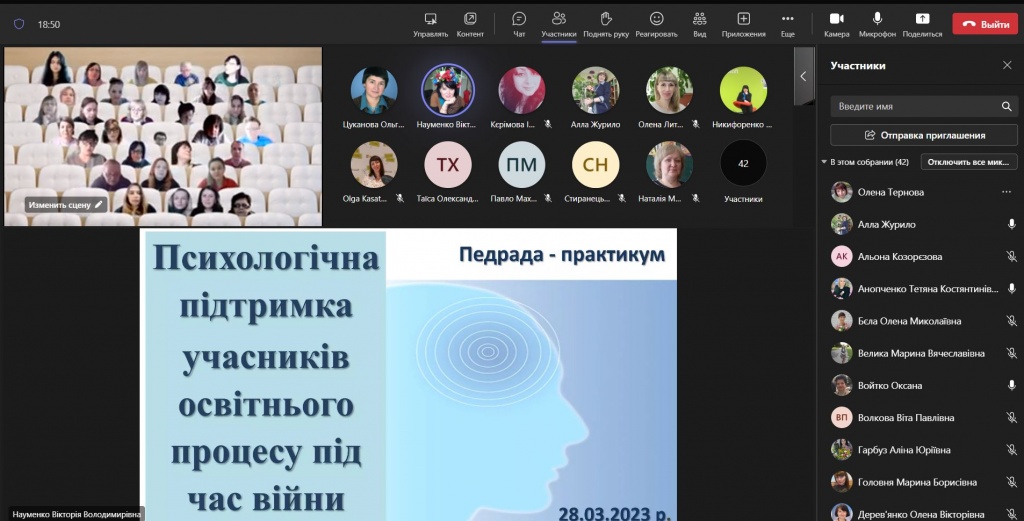Image resolution: width=1024 pixels, height=521 pixels.
Task: Click Никифоренко gallery avatar
Action: (743, 90)
